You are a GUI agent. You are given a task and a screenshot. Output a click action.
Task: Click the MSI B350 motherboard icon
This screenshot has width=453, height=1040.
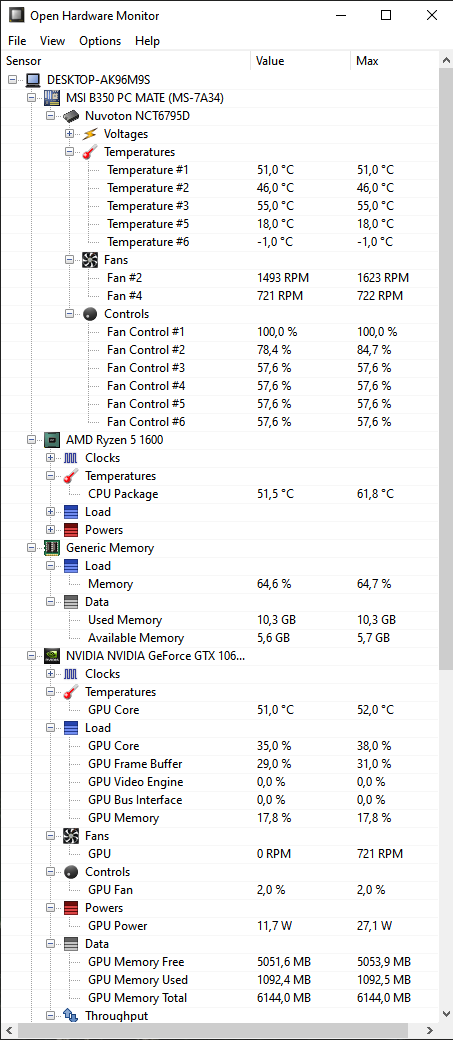pos(52,98)
